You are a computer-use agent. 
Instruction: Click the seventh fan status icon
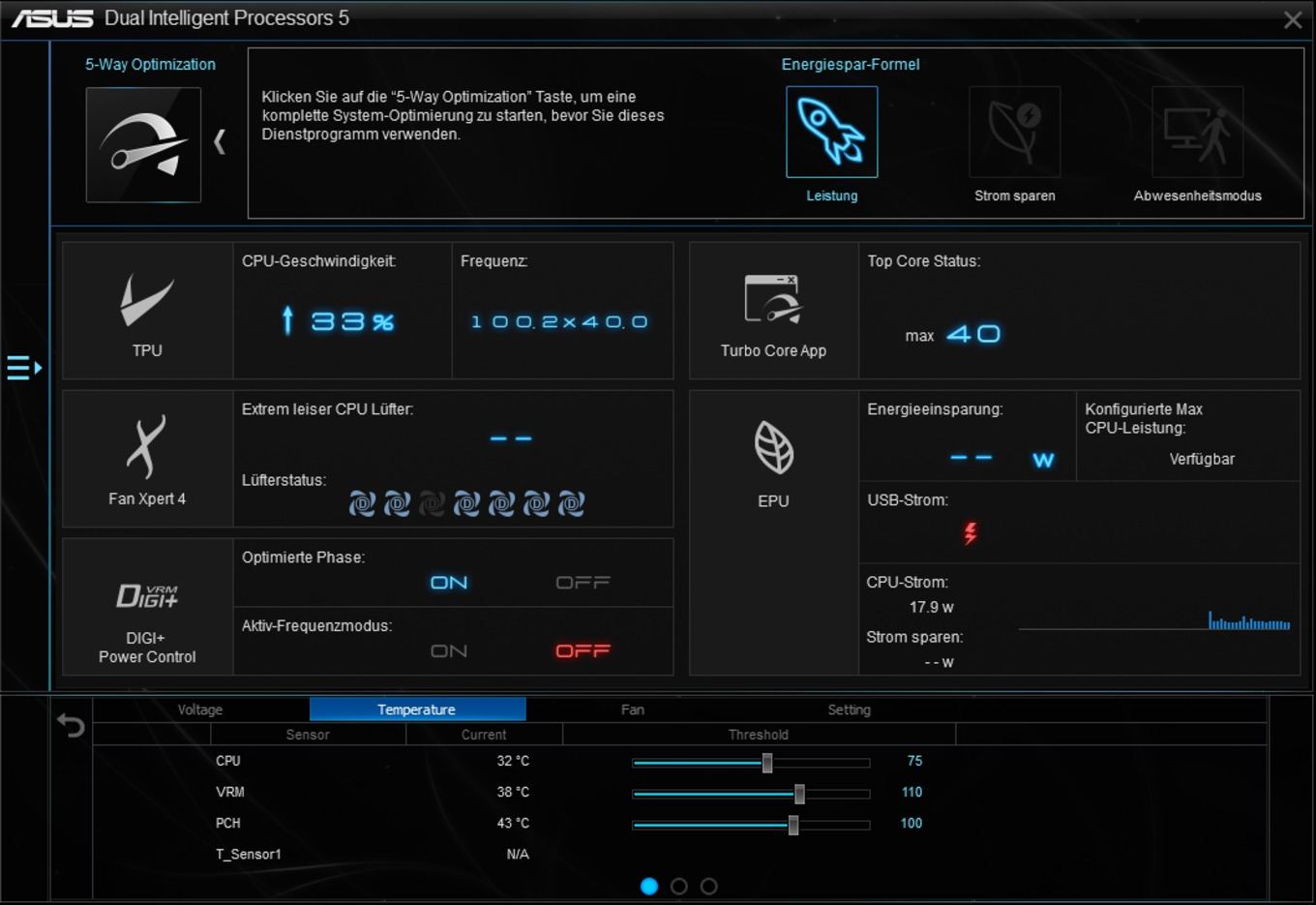571,503
